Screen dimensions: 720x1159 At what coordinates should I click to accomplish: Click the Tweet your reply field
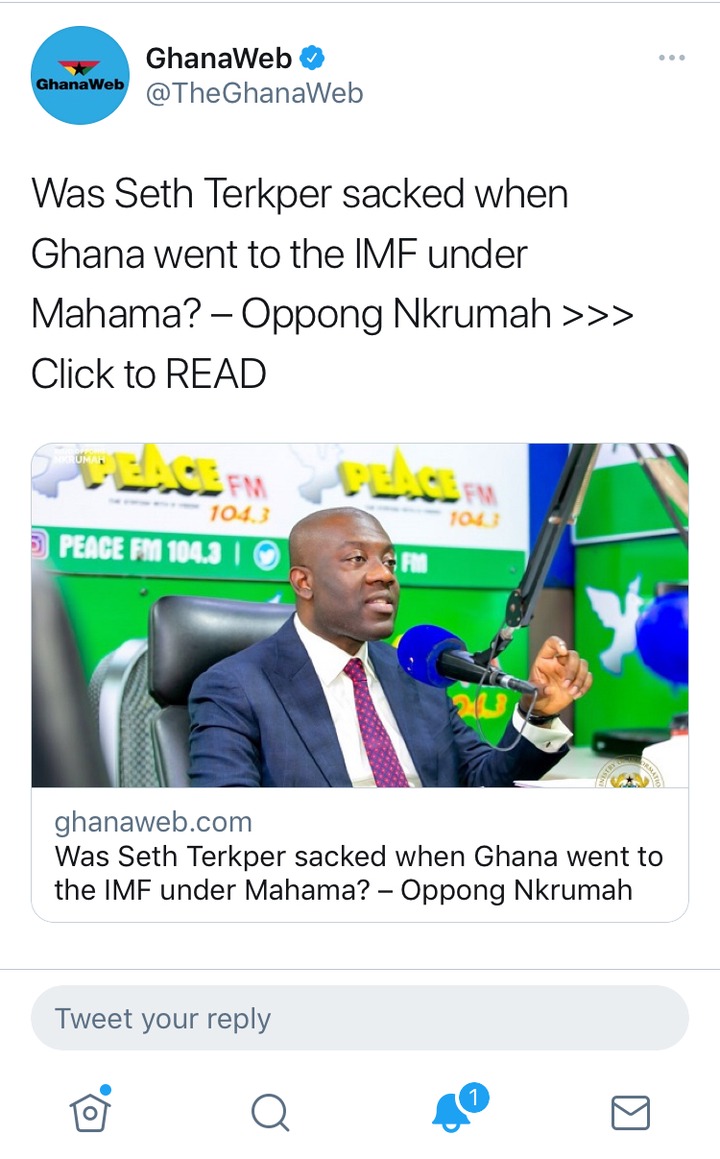tap(359, 1018)
